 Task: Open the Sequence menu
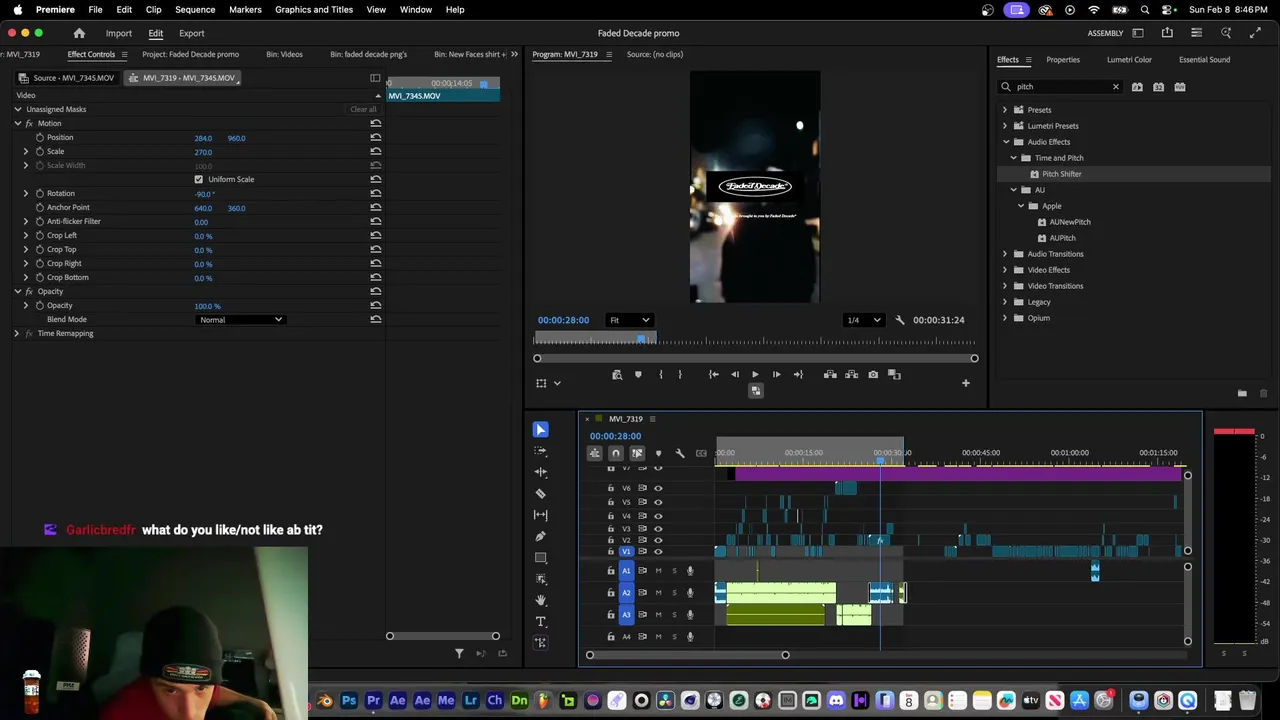point(195,9)
